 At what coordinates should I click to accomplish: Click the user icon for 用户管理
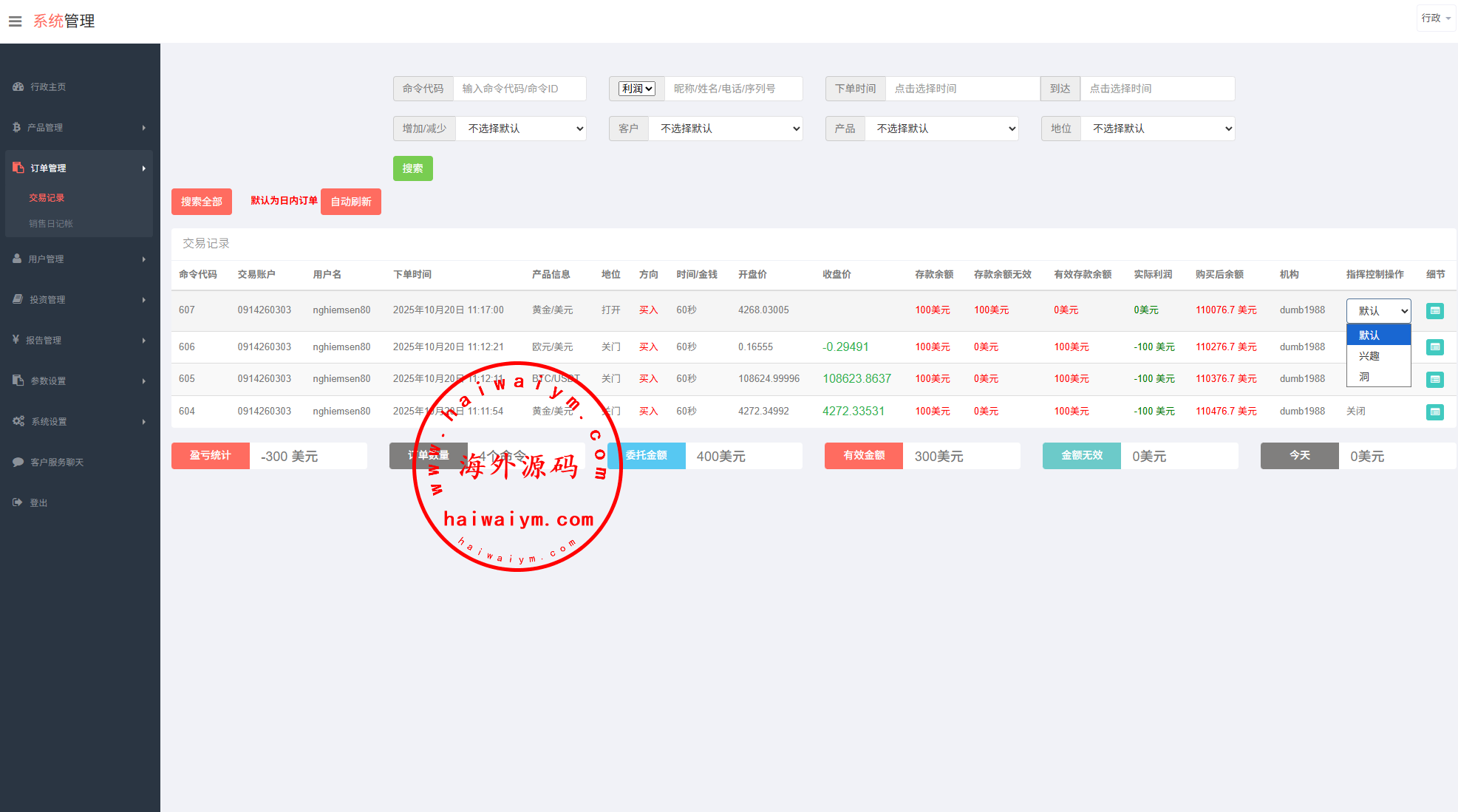point(17,259)
